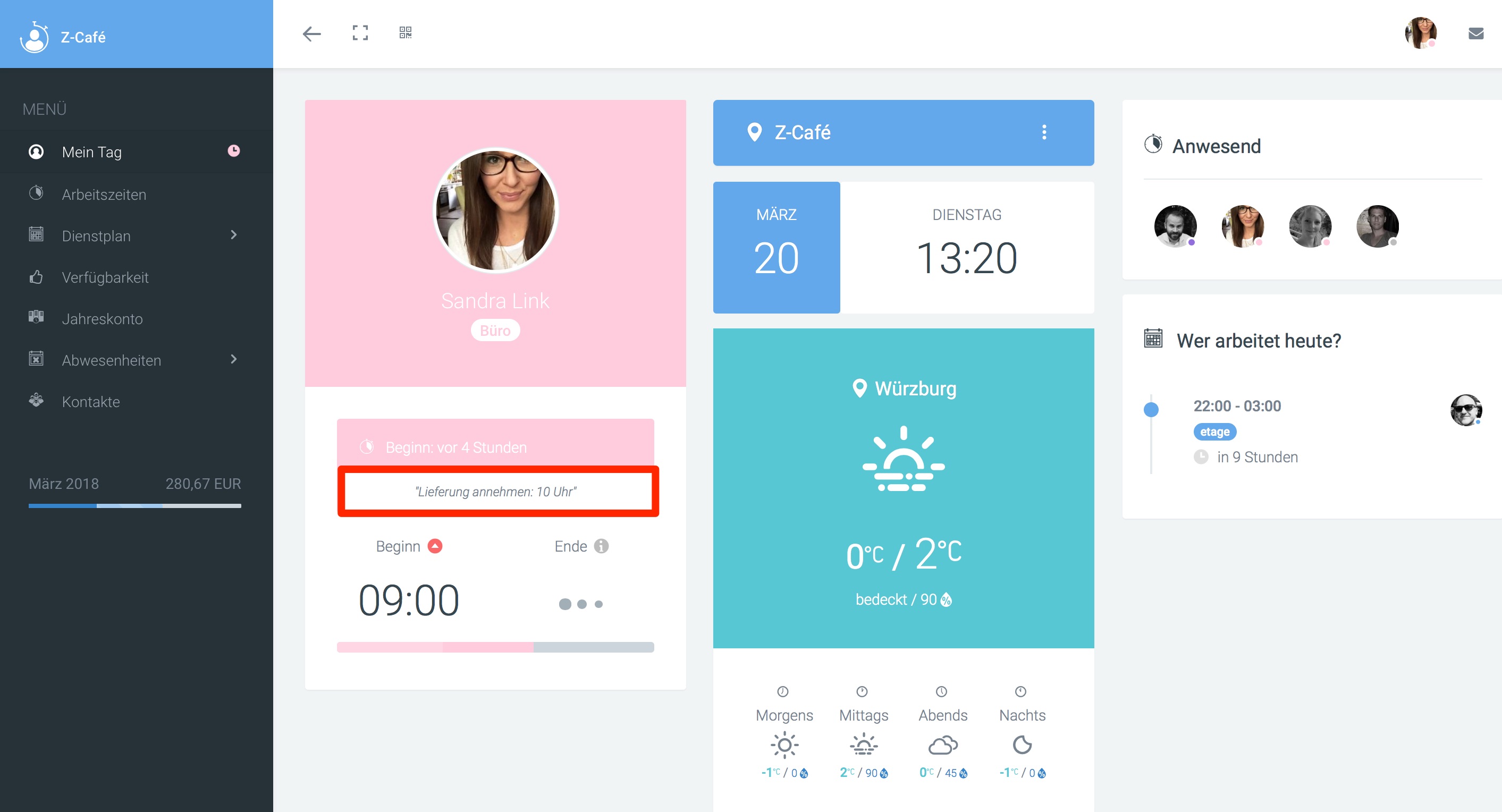The image size is (1502, 812).
Task: Open Verfügbarkeit menu item
Action: pos(137,277)
